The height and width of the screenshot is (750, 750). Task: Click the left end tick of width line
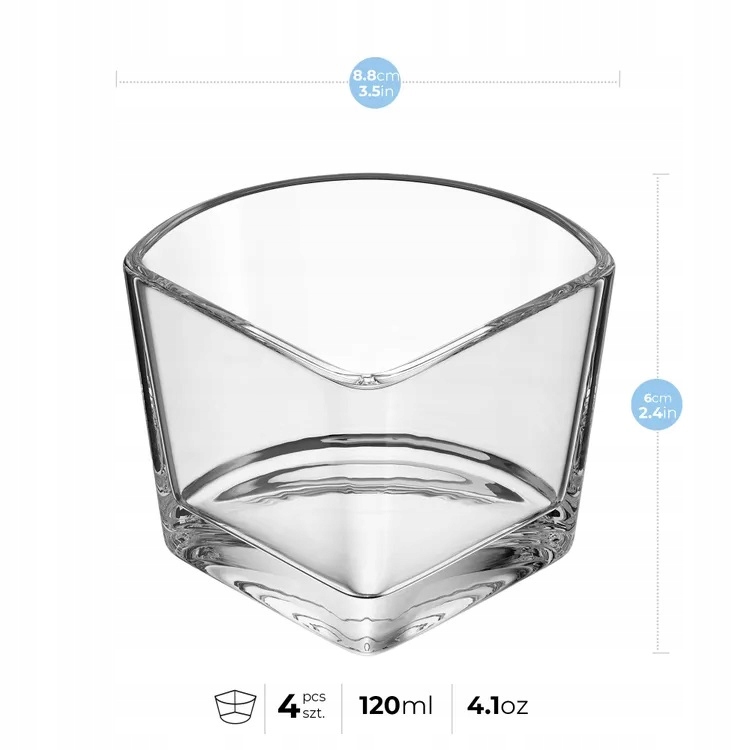click(116, 79)
